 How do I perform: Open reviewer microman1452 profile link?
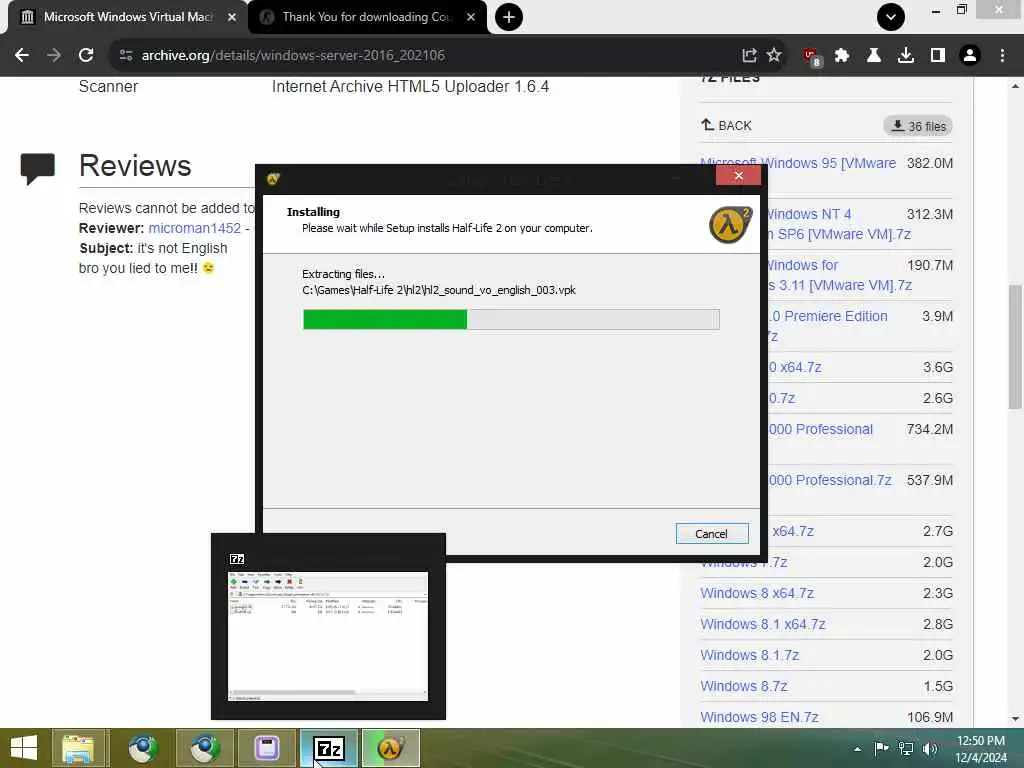195,228
